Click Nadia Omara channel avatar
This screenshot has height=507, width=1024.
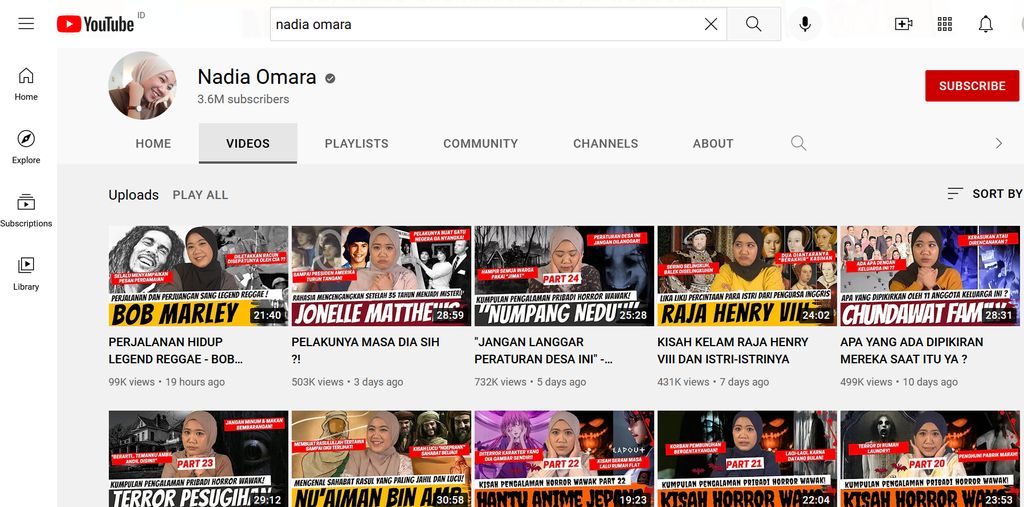tap(142, 86)
